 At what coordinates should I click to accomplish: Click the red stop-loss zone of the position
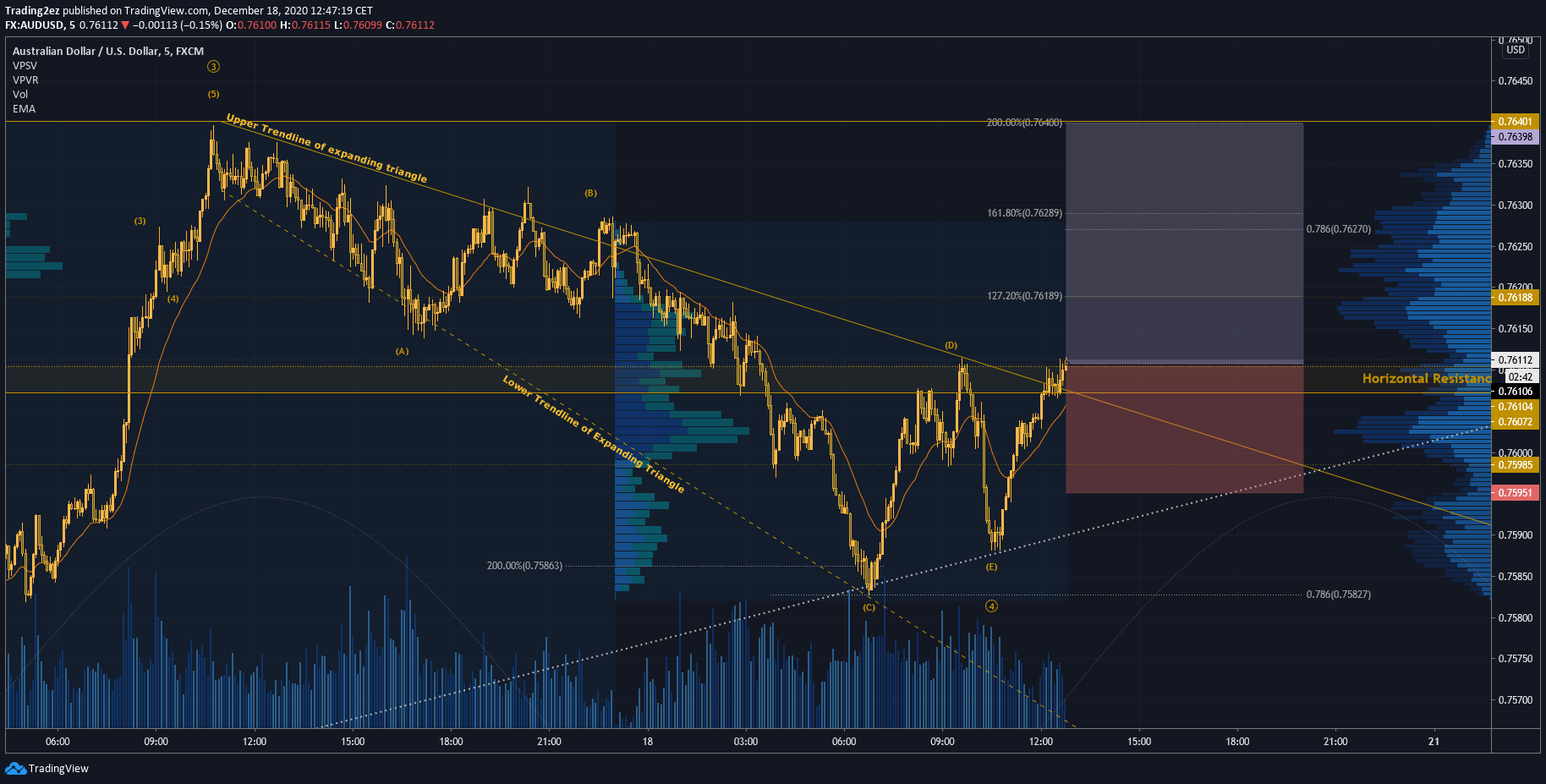pos(1184,429)
